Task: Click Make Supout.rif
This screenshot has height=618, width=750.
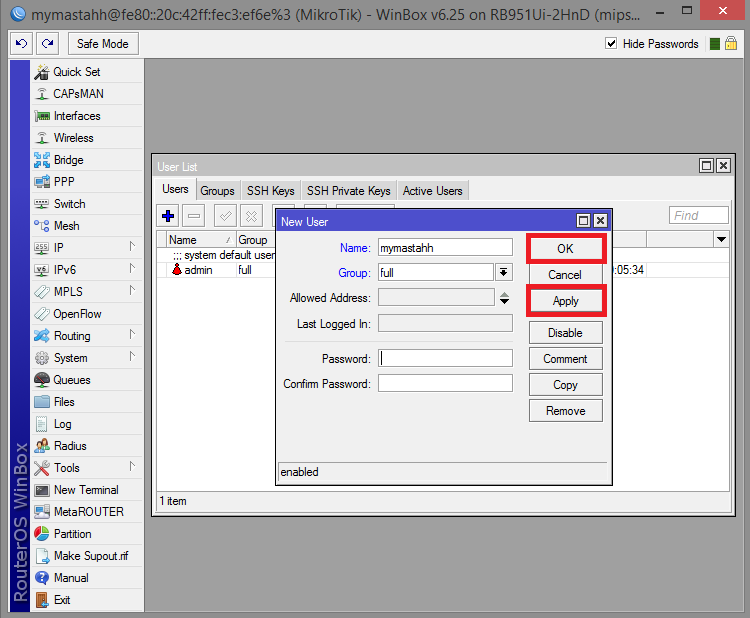Action: [x=88, y=556]
